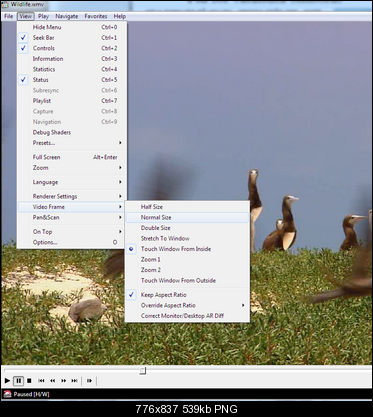Click the Pause button
The image size is (373, 417).
click(x=18, y=380)
